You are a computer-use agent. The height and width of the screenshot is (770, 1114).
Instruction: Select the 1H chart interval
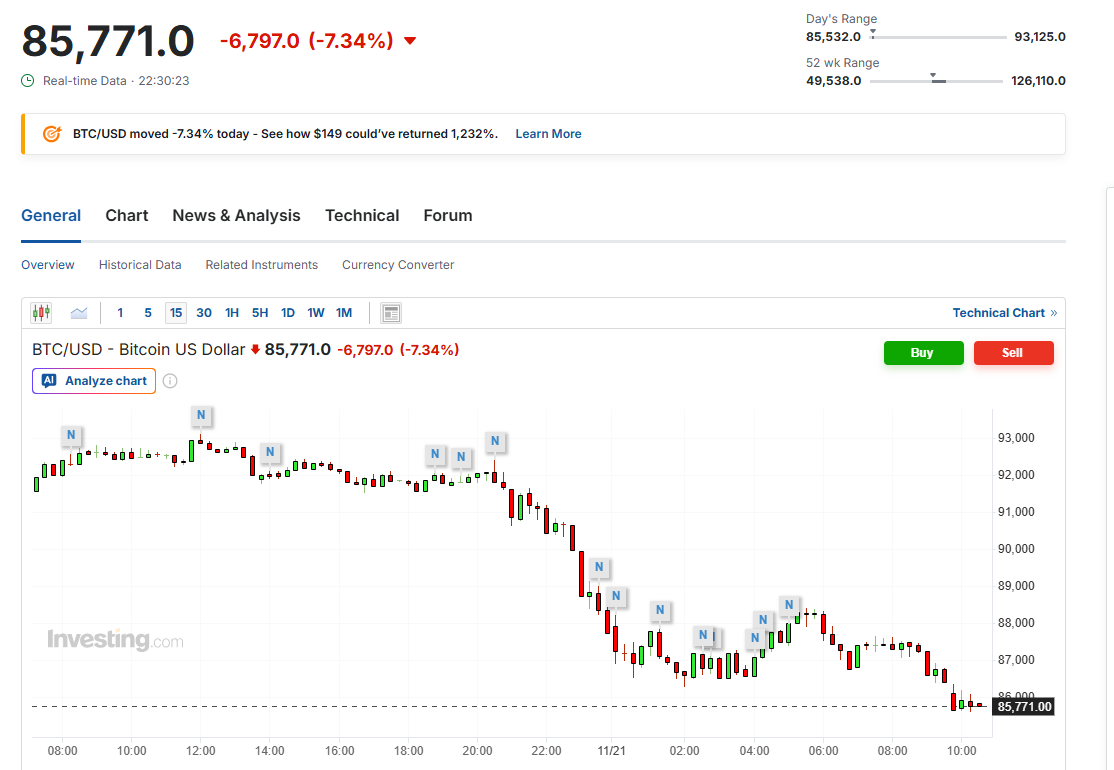[x=231, y=313]
